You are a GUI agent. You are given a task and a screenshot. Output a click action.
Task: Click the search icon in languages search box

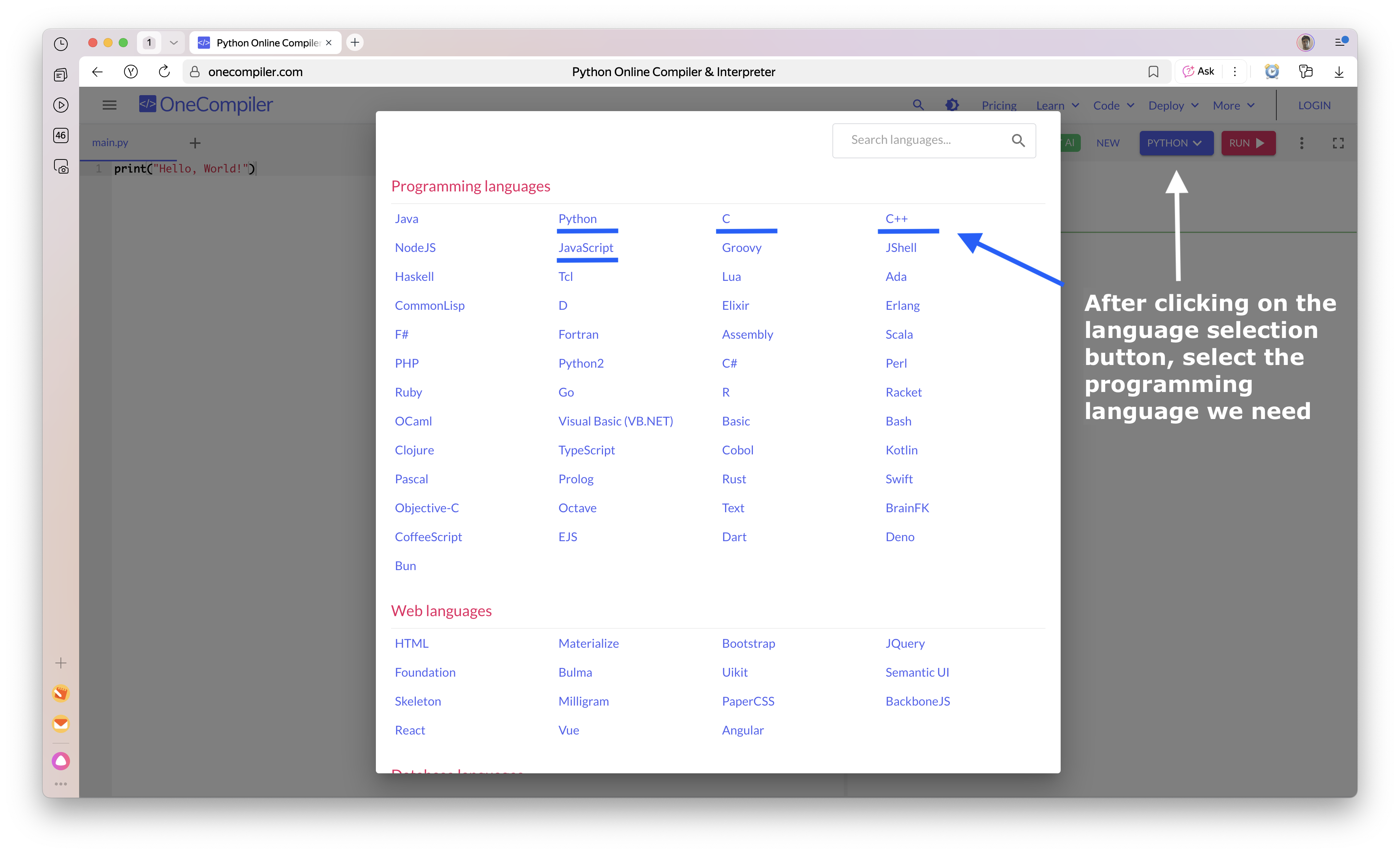click(x=1018, y=140)
